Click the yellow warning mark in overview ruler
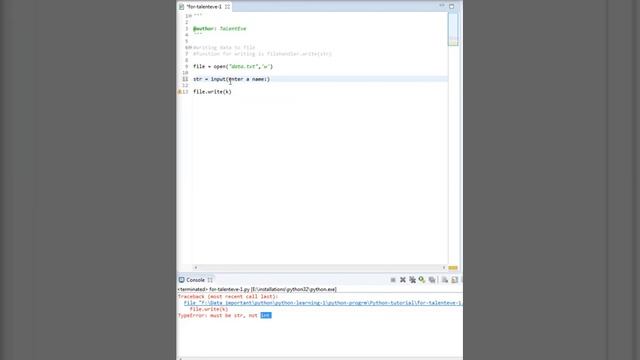This screenshot has width=640, height=360. [x=453, y=268]
